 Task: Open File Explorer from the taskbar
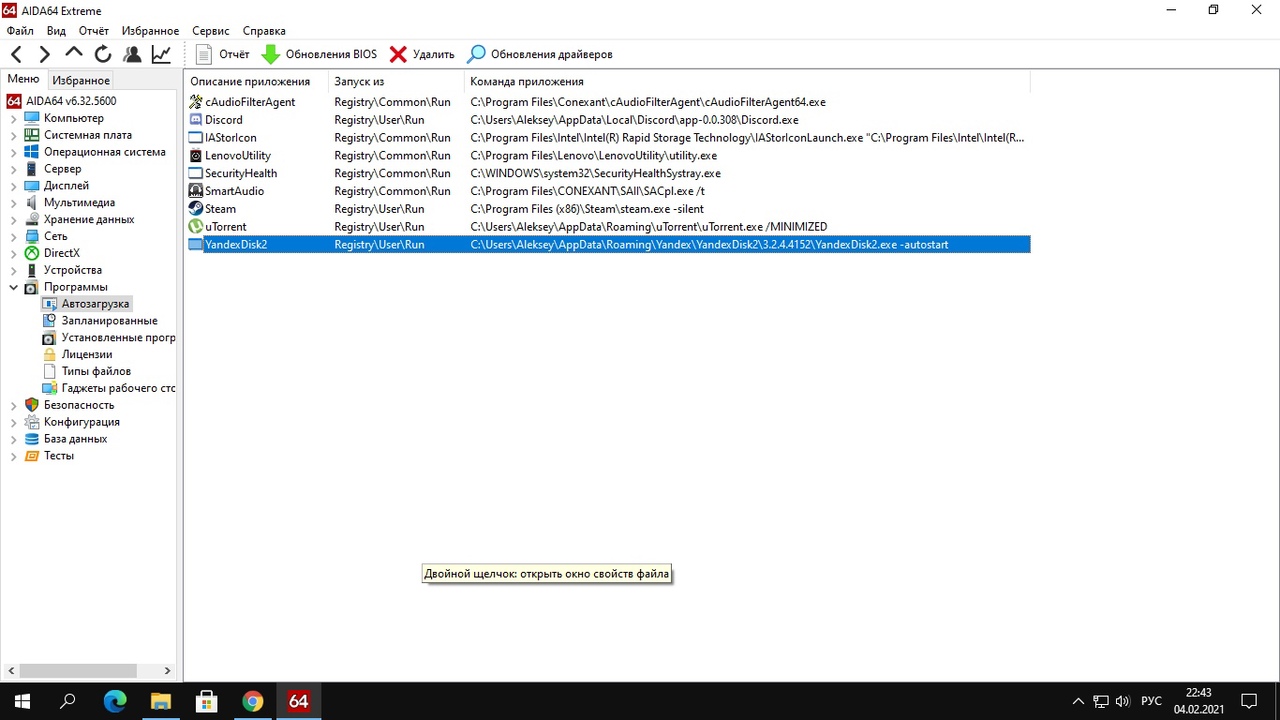pyautogui.click(x=161, y=701)
